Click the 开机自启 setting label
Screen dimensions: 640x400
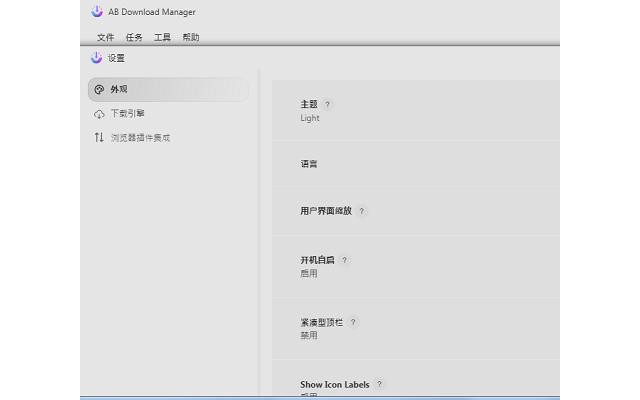tap(318, 260)
